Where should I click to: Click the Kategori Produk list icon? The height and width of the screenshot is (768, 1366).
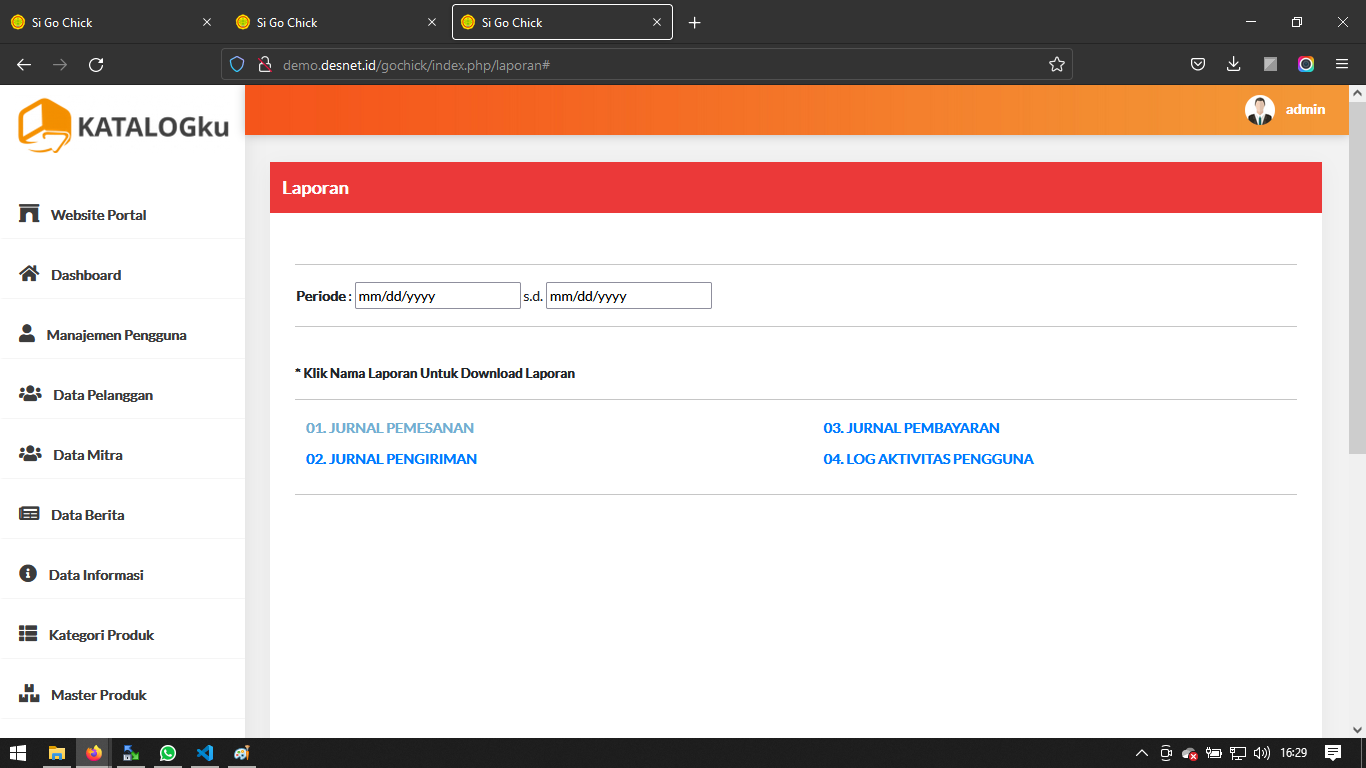click(x=29, y=634)
